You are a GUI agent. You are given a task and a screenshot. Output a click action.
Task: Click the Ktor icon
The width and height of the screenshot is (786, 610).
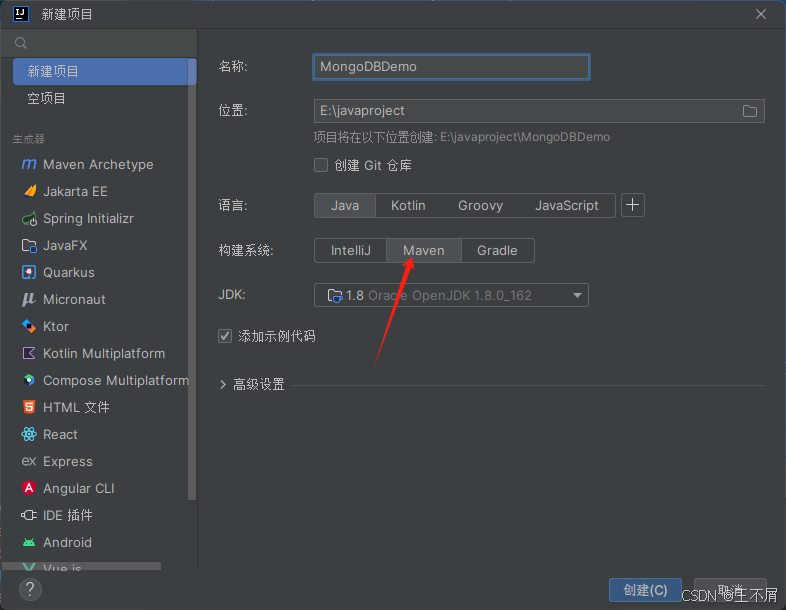click(29, 326)
